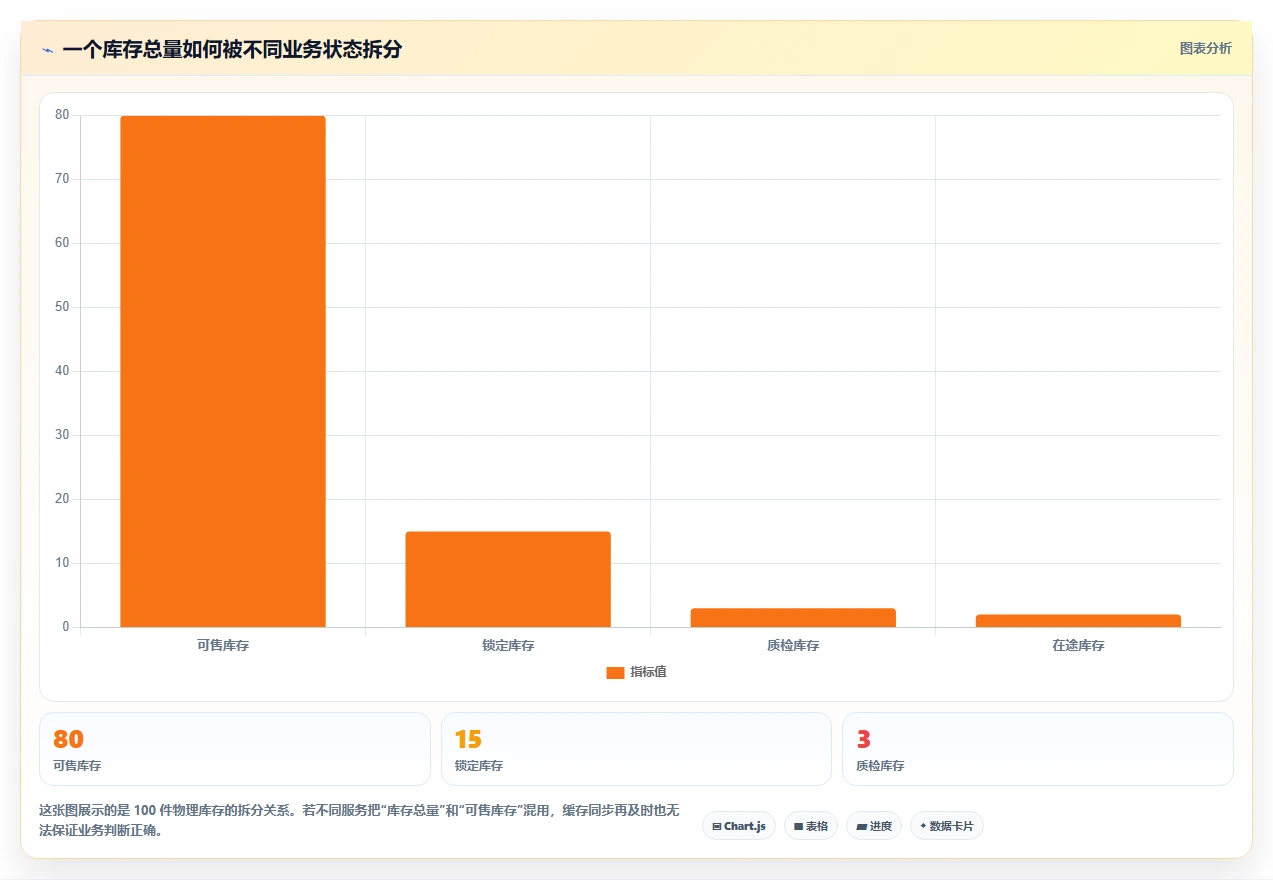Click the 质检库存 bar in the chart

(x=793, y=617)
